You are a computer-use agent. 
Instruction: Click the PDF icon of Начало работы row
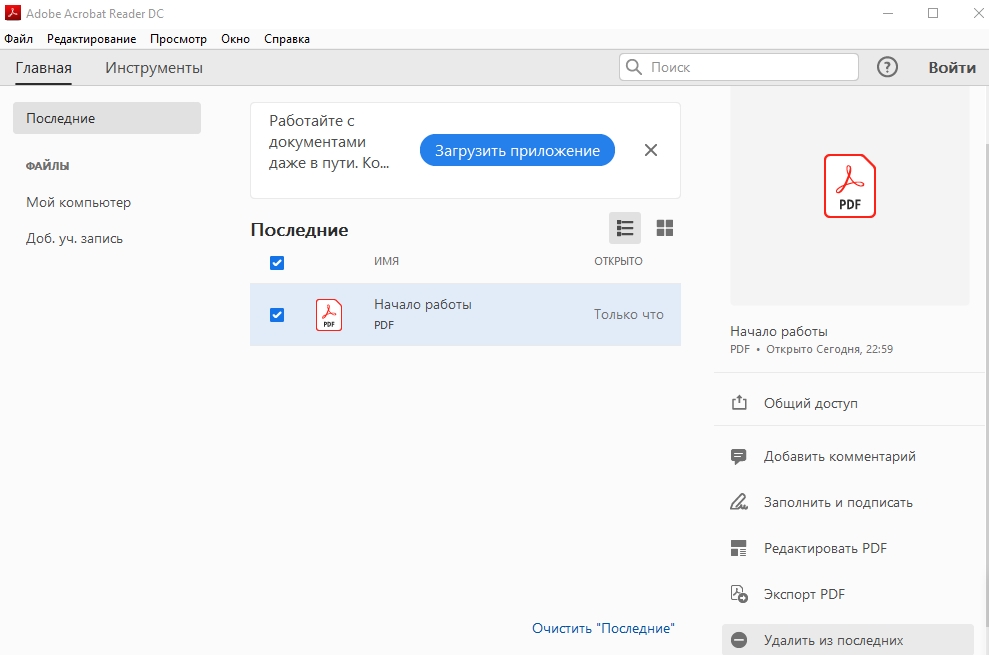[x=329, y=315]
